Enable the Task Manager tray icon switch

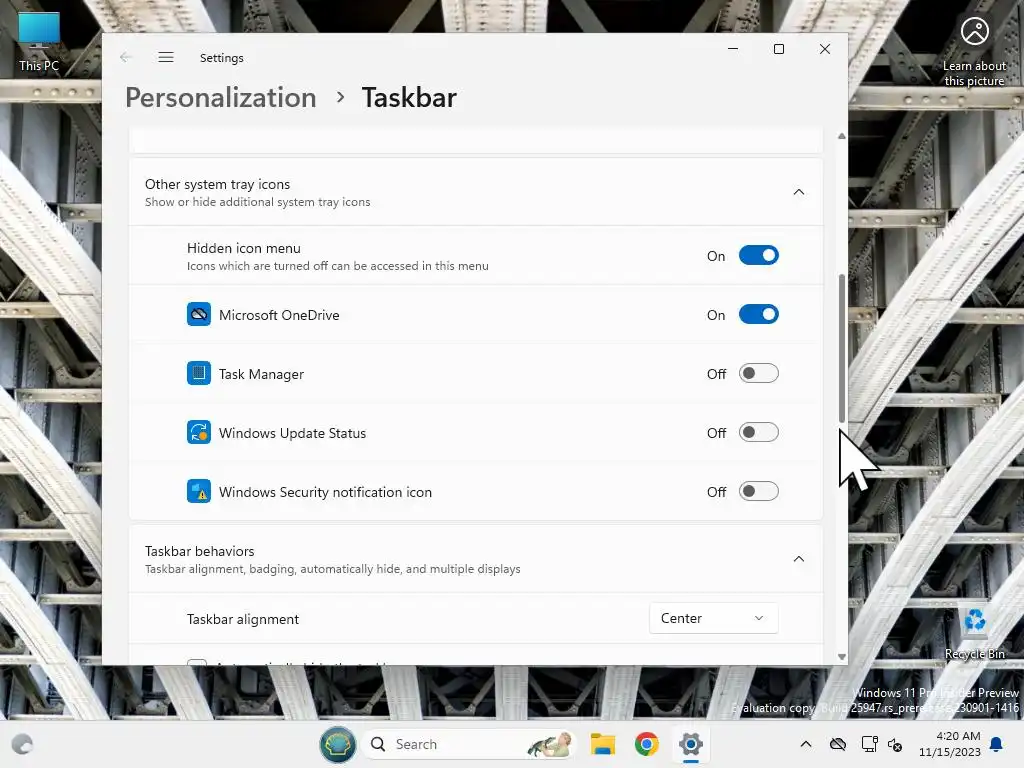point(758,374)
